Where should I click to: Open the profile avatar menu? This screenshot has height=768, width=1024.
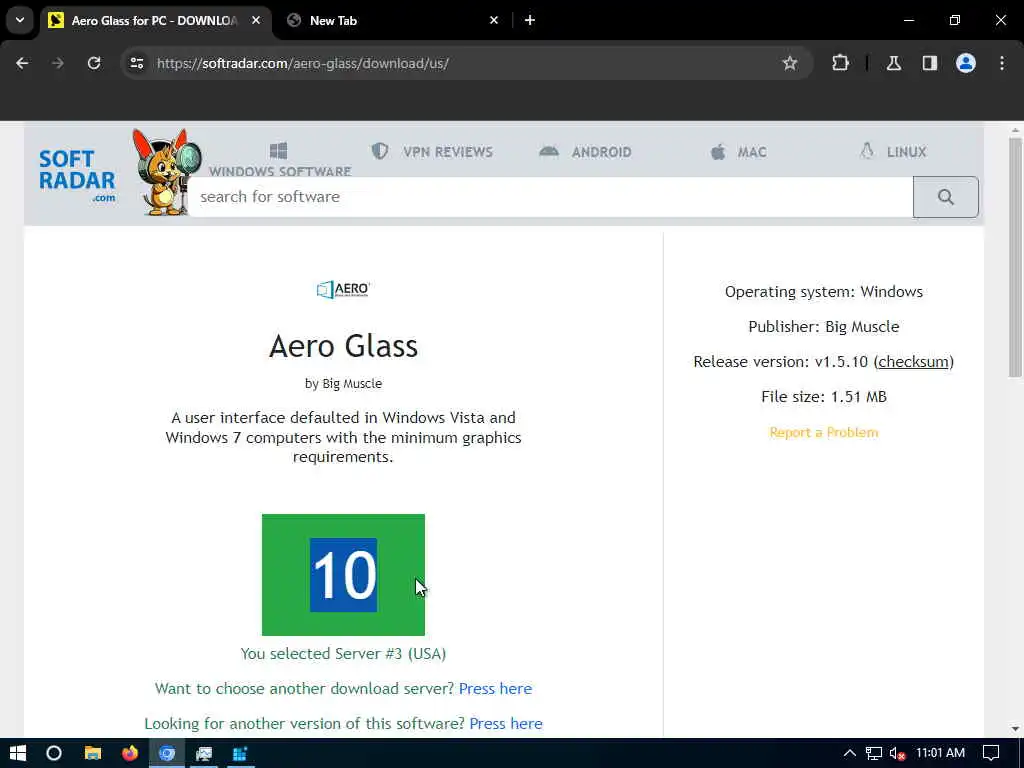tap(965, 63)
